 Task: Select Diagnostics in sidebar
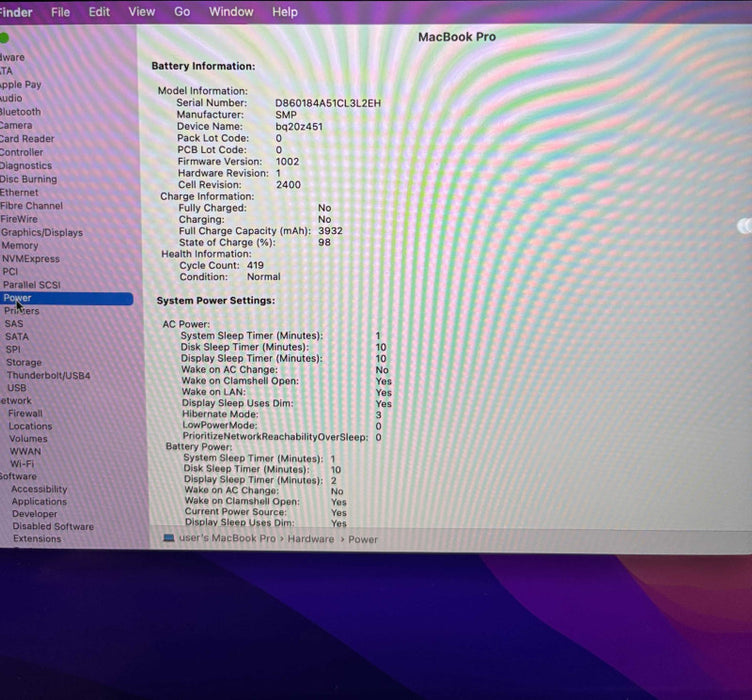(x=26, y=165)
